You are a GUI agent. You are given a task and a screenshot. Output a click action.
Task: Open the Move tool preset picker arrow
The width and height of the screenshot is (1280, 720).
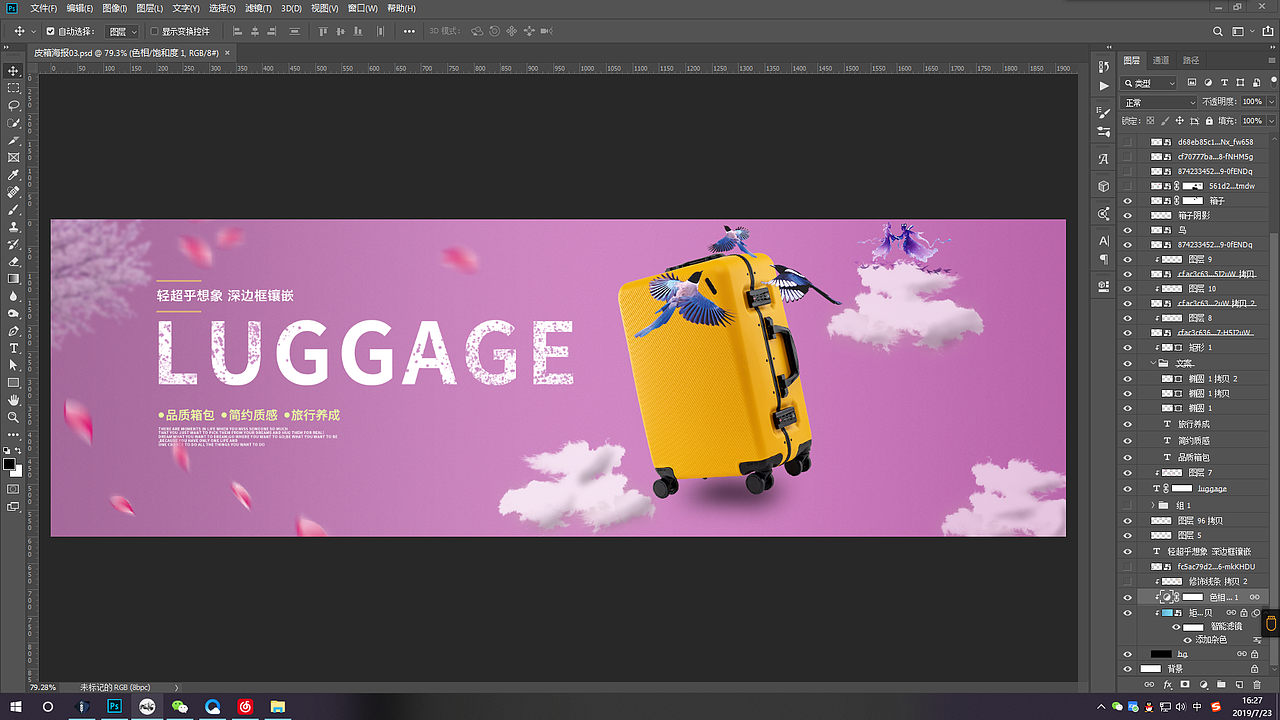tap(33, 31)
